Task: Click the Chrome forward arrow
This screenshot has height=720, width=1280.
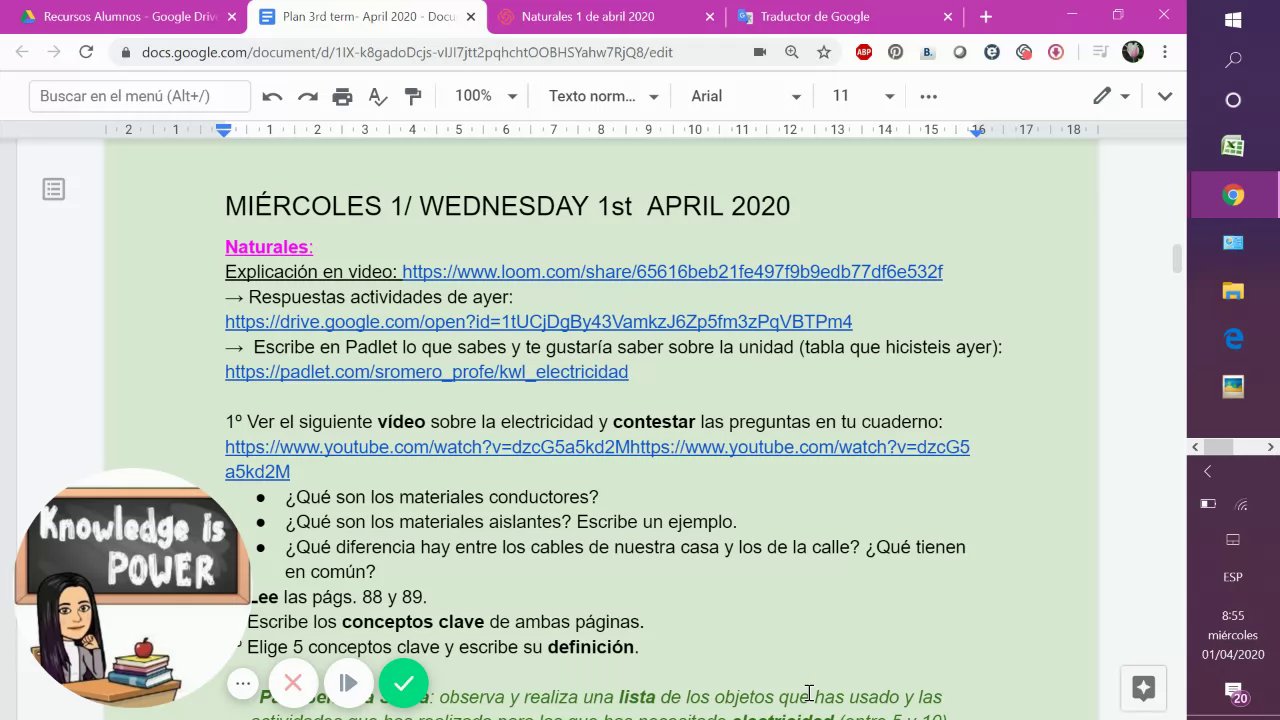Action: pos(54,52)
